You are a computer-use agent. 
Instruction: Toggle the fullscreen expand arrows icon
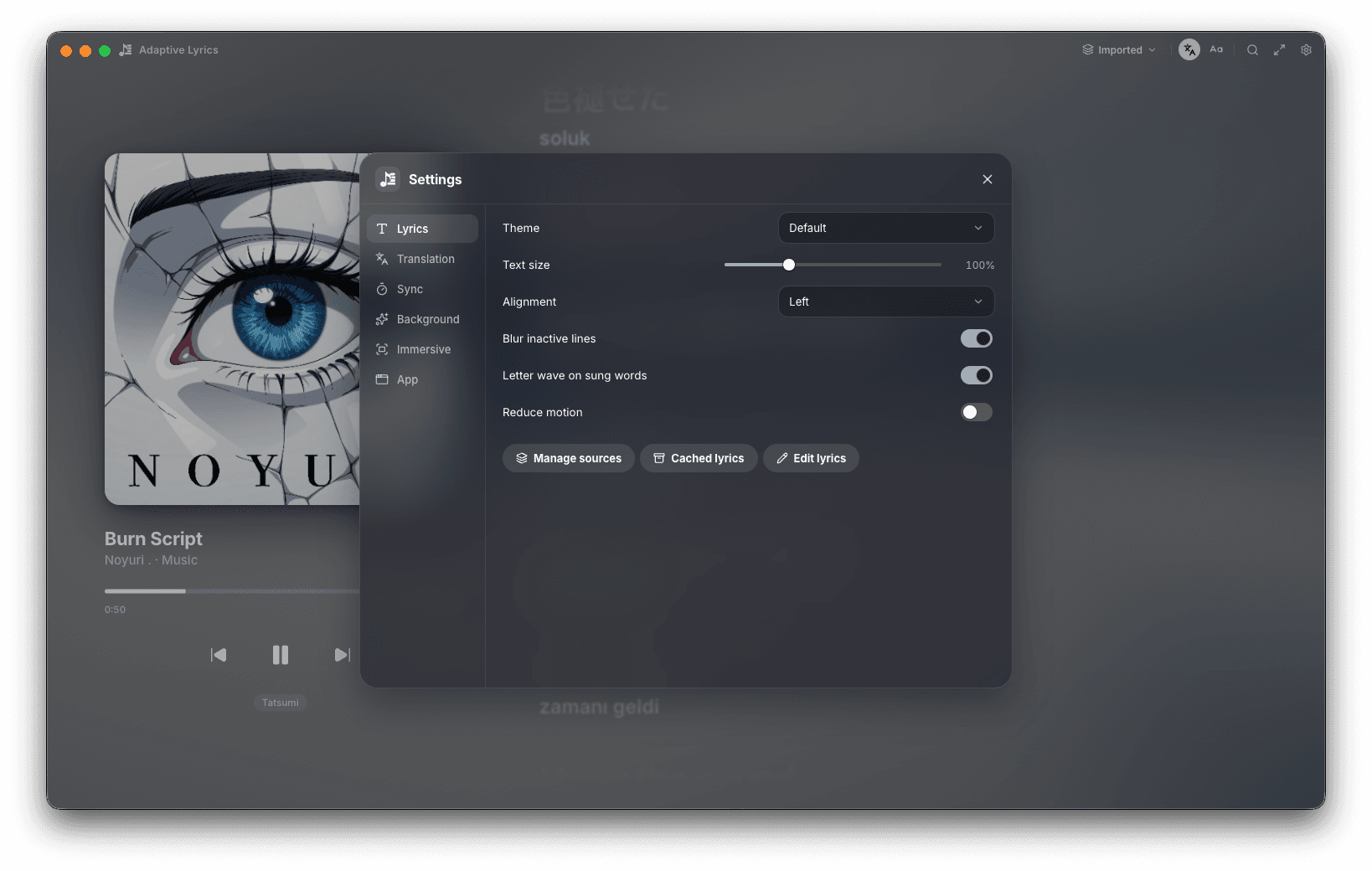[x=1279, y=50]
